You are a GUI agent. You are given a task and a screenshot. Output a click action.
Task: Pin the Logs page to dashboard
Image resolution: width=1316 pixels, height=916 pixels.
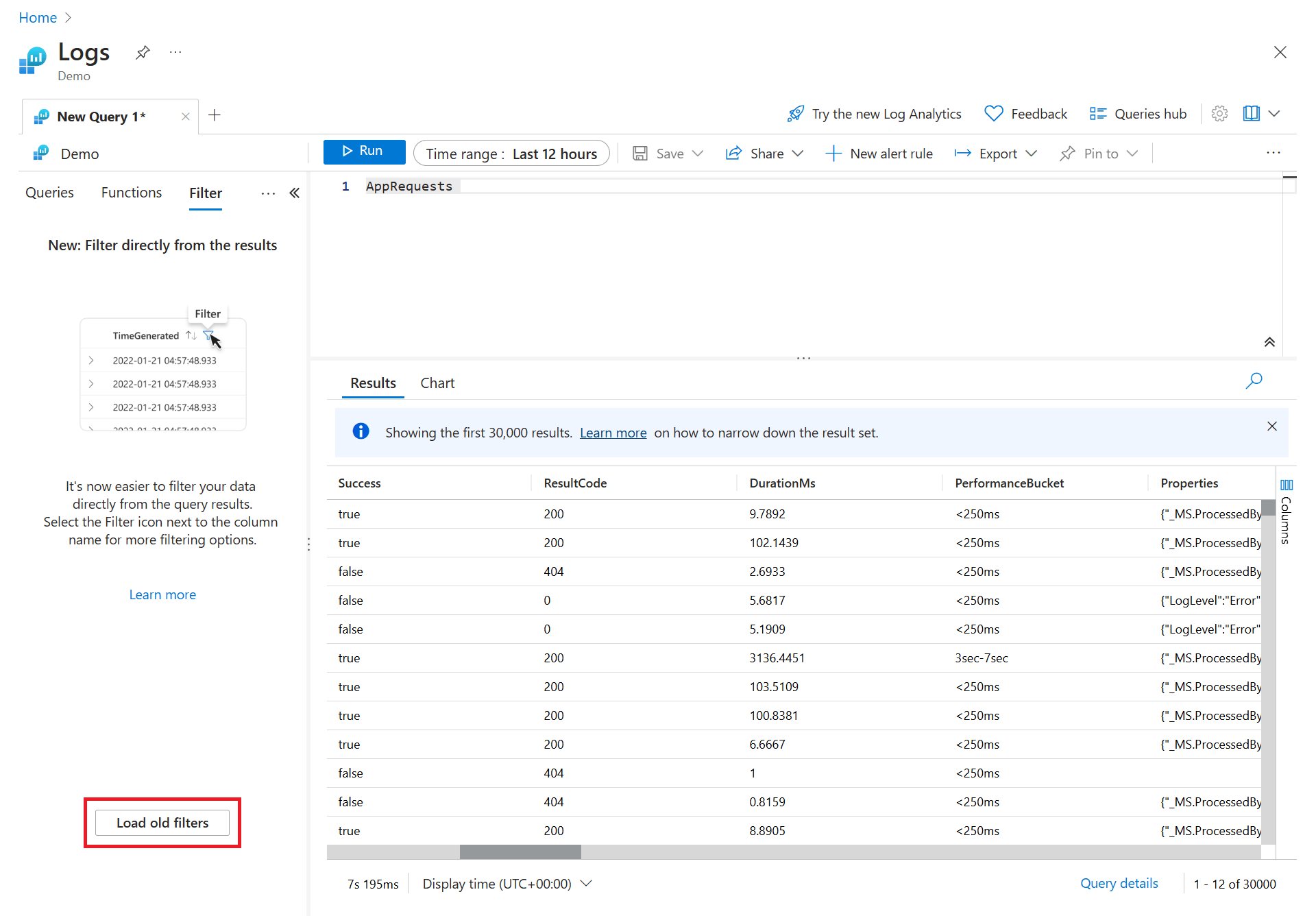[x=142, y=51]
